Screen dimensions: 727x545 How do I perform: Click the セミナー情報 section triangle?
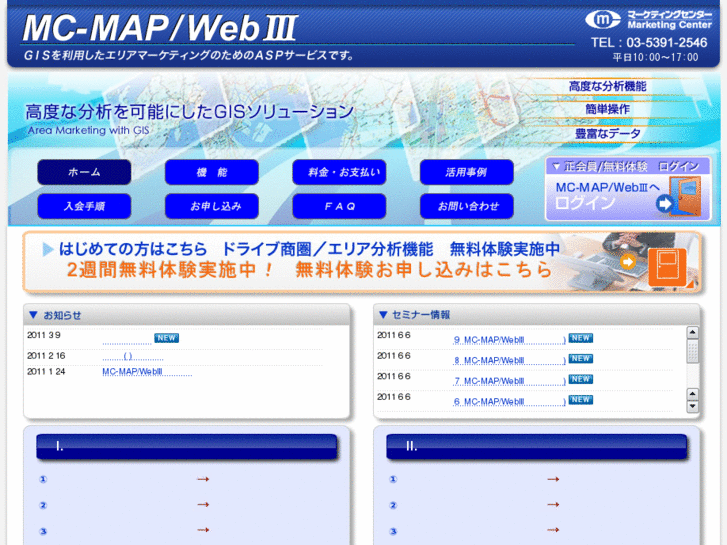pos(383,314)
